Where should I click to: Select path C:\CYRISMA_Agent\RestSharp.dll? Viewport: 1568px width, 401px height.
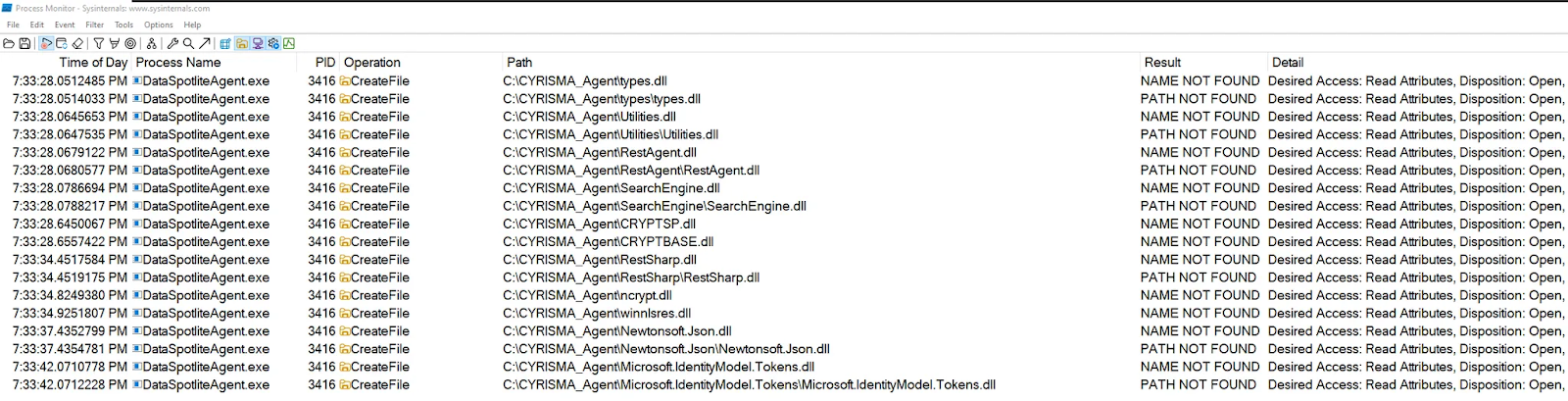click(600, 260)
